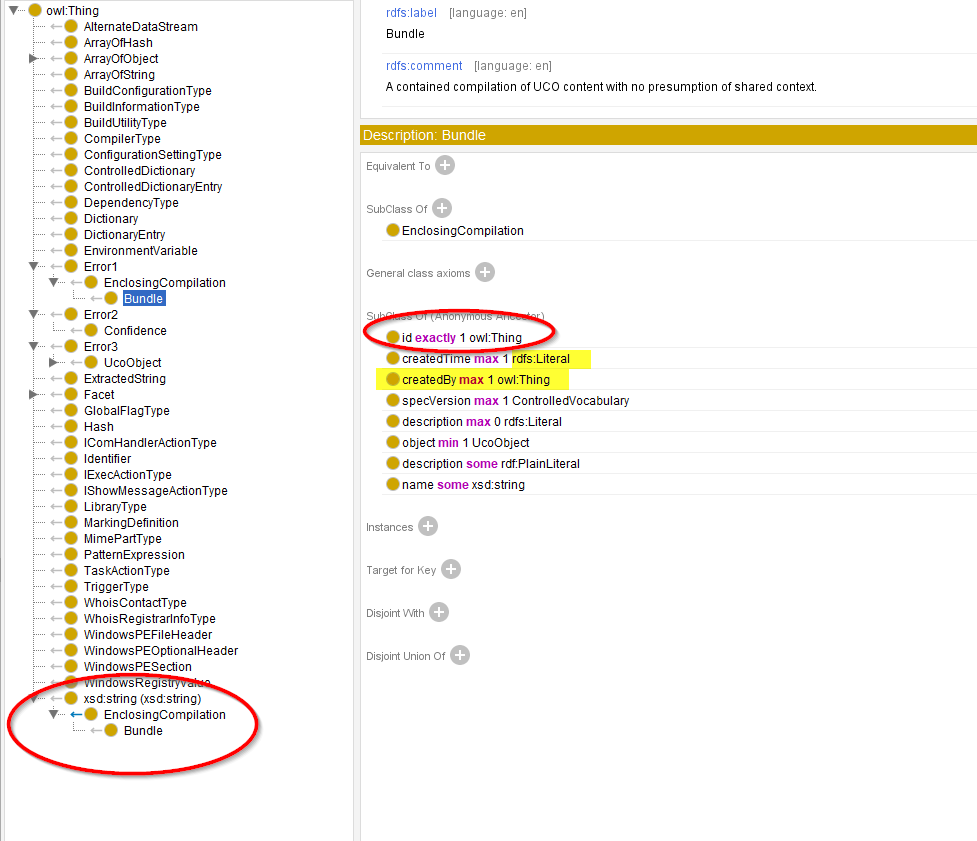Click the owl:Thing root class icon
The height and width of the screenshot is (841, 977).
pyautogui.click(x=34, y=11)
